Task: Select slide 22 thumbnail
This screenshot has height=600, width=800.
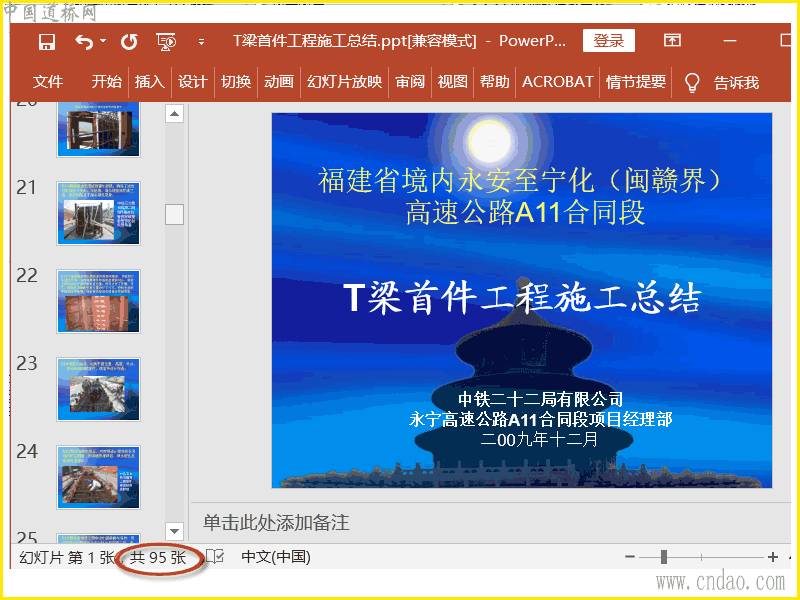Action: (98, 302)
